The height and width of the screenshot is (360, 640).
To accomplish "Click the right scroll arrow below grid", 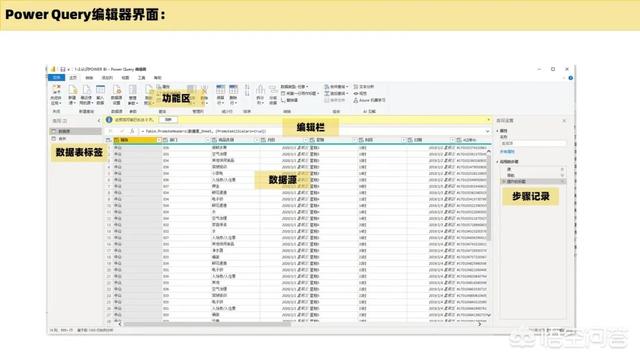I will tap(480, 324).
